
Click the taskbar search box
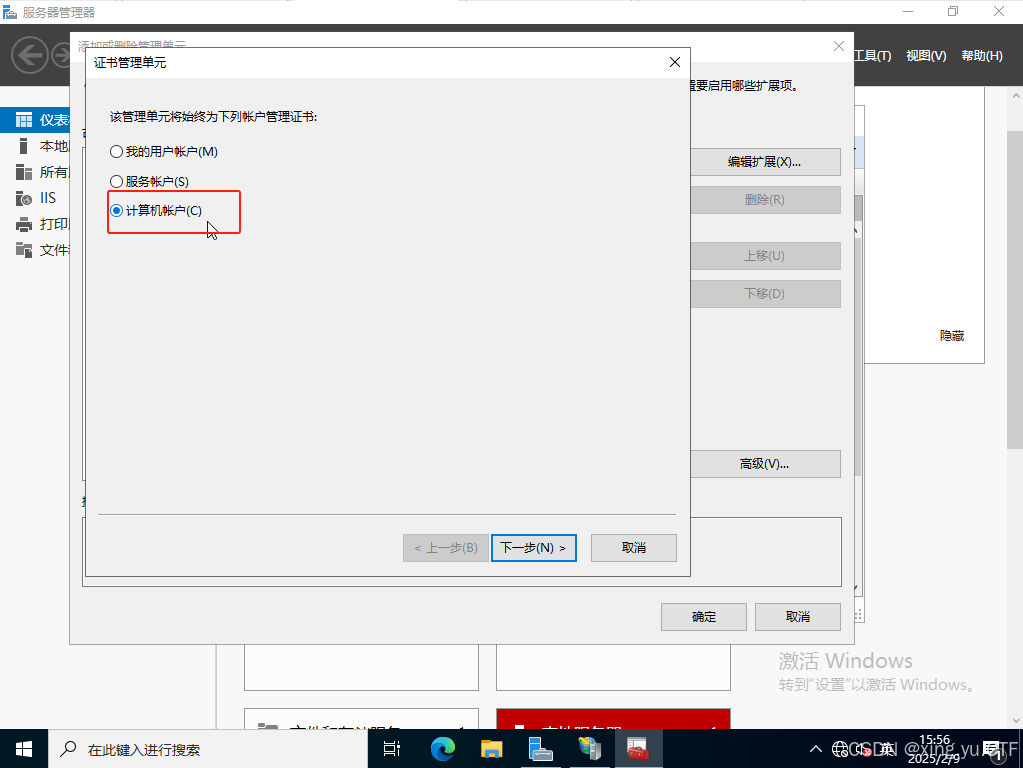[210, 749]
